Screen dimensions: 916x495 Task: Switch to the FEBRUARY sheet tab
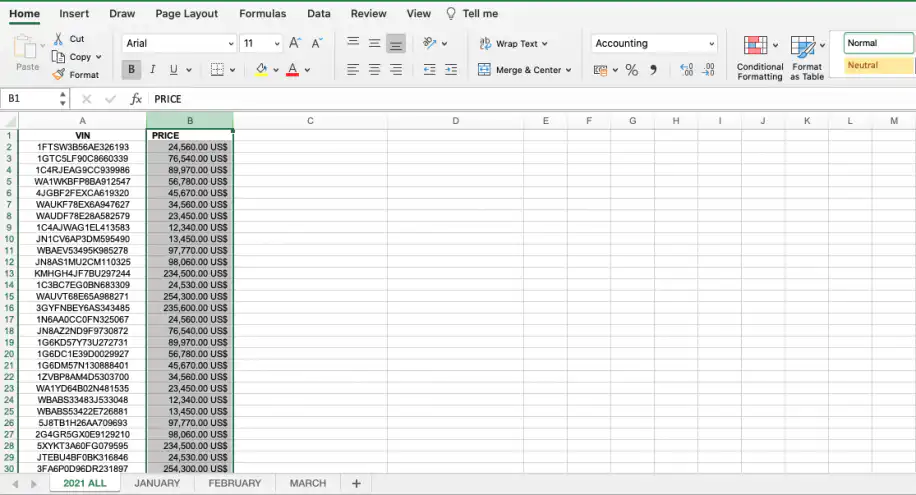pos(235,483)
